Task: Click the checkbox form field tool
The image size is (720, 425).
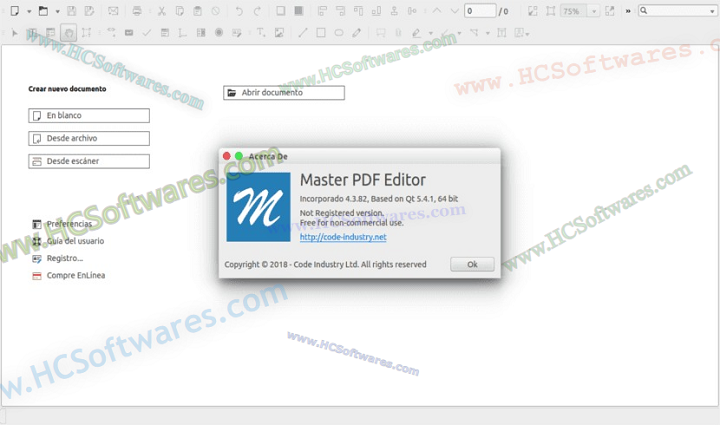Action: click(147, 32)
